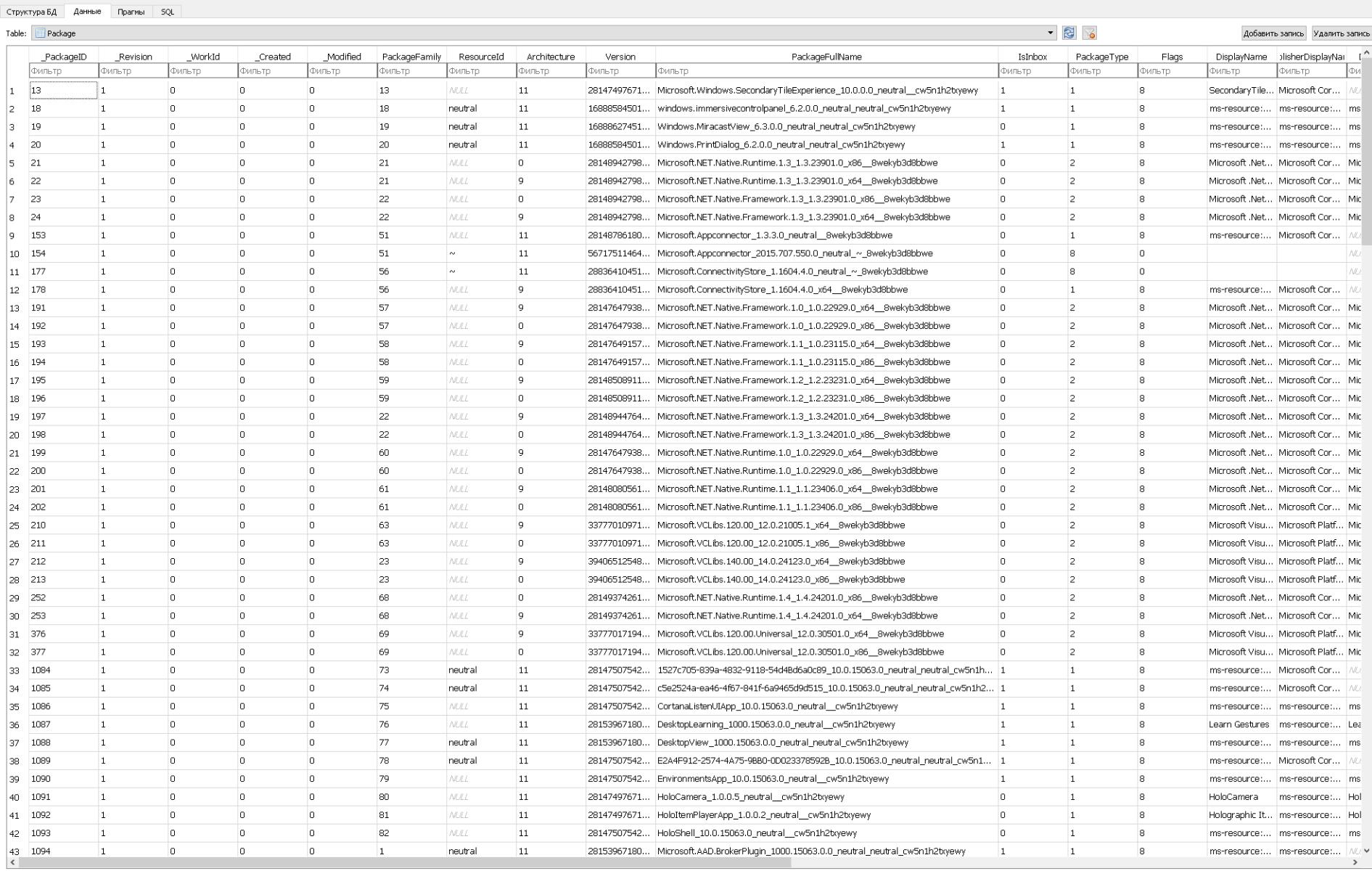The width and height of the screenshot is (1372, 871).
Task: Sort by the Architecture column header
Action: pos(551,57)
